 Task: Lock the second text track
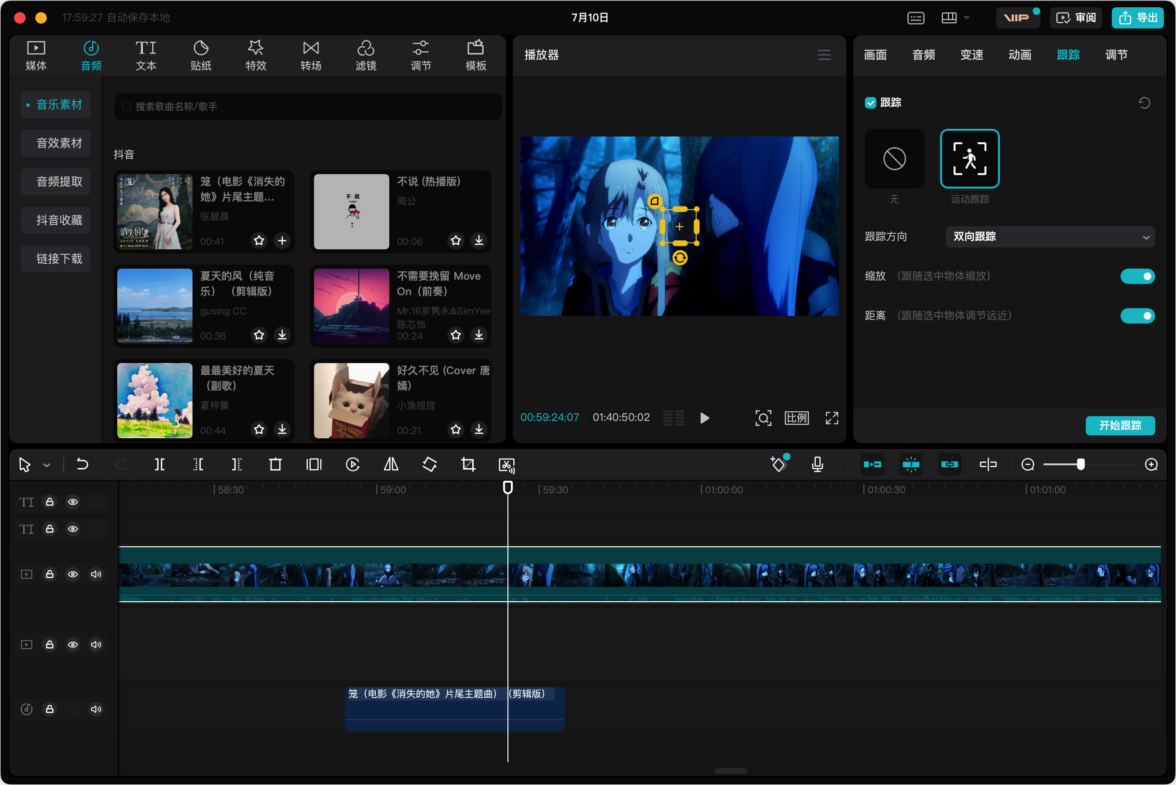pyautogui.click(x=50, y=529)
